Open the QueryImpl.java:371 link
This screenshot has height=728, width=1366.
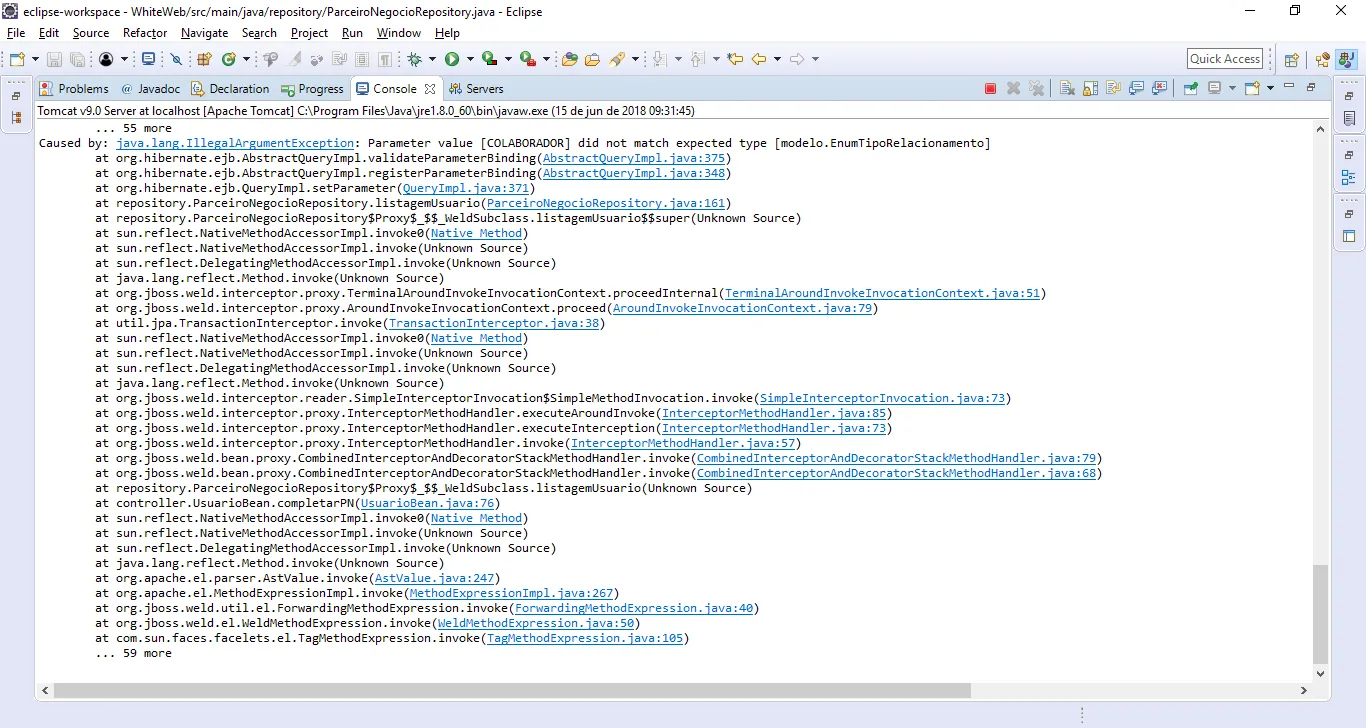(465, 188)
